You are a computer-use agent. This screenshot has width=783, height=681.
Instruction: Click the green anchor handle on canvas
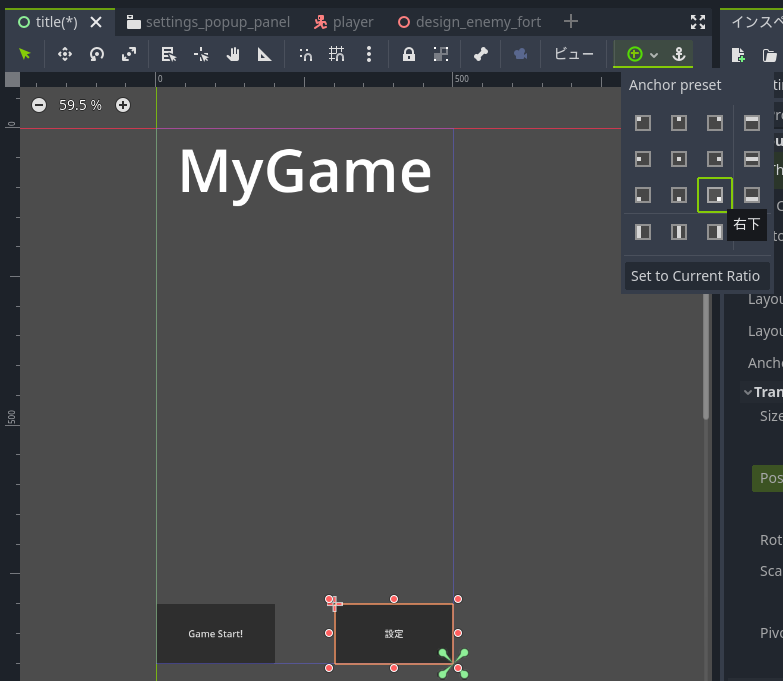453,664
